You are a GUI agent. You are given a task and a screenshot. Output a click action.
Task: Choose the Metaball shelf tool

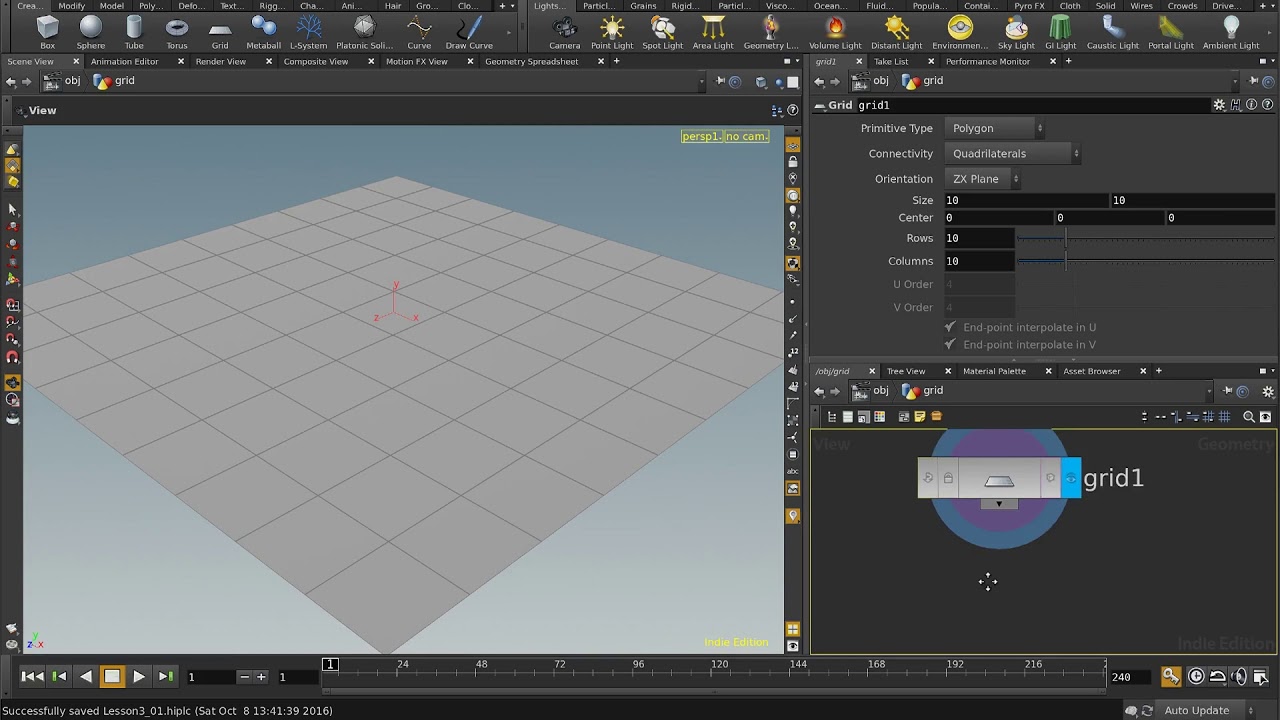(x=264, y=32)
